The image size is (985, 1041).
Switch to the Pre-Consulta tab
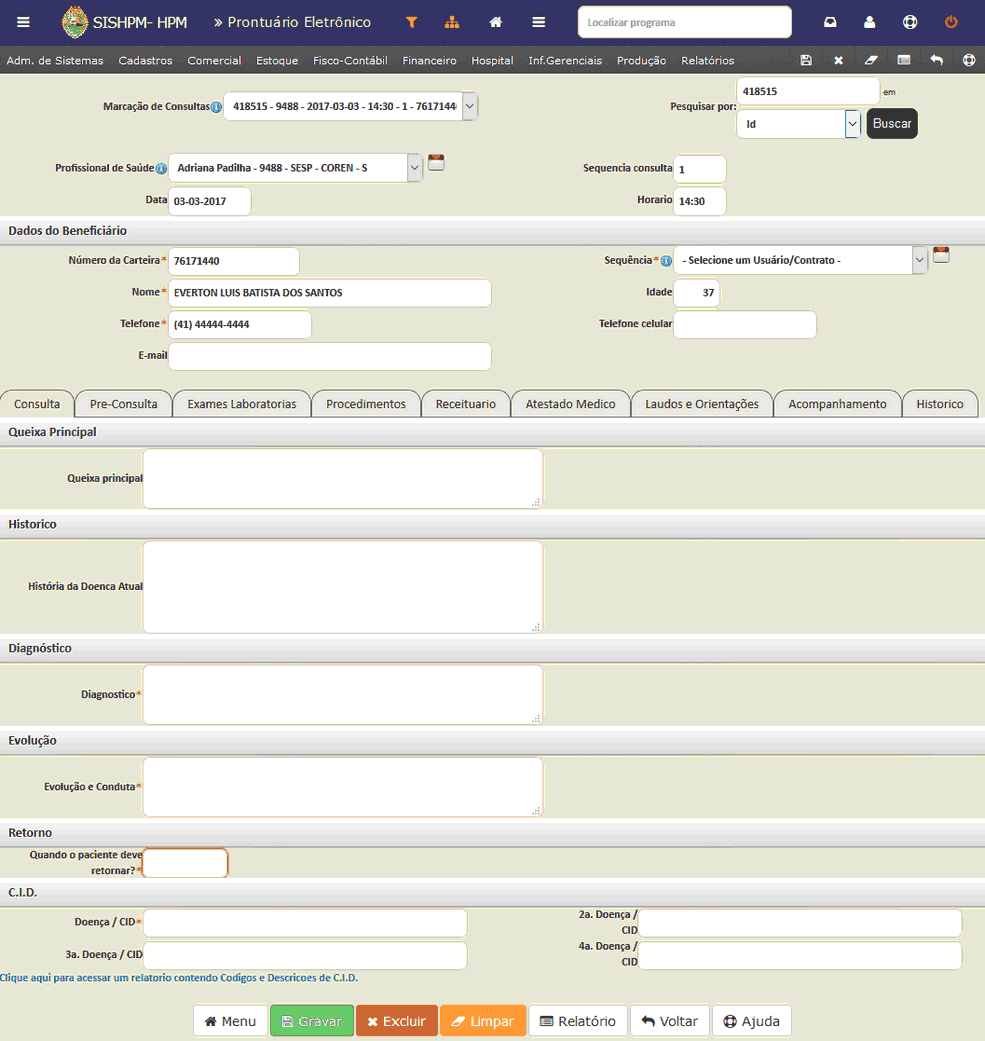click(x=123, y=404)
